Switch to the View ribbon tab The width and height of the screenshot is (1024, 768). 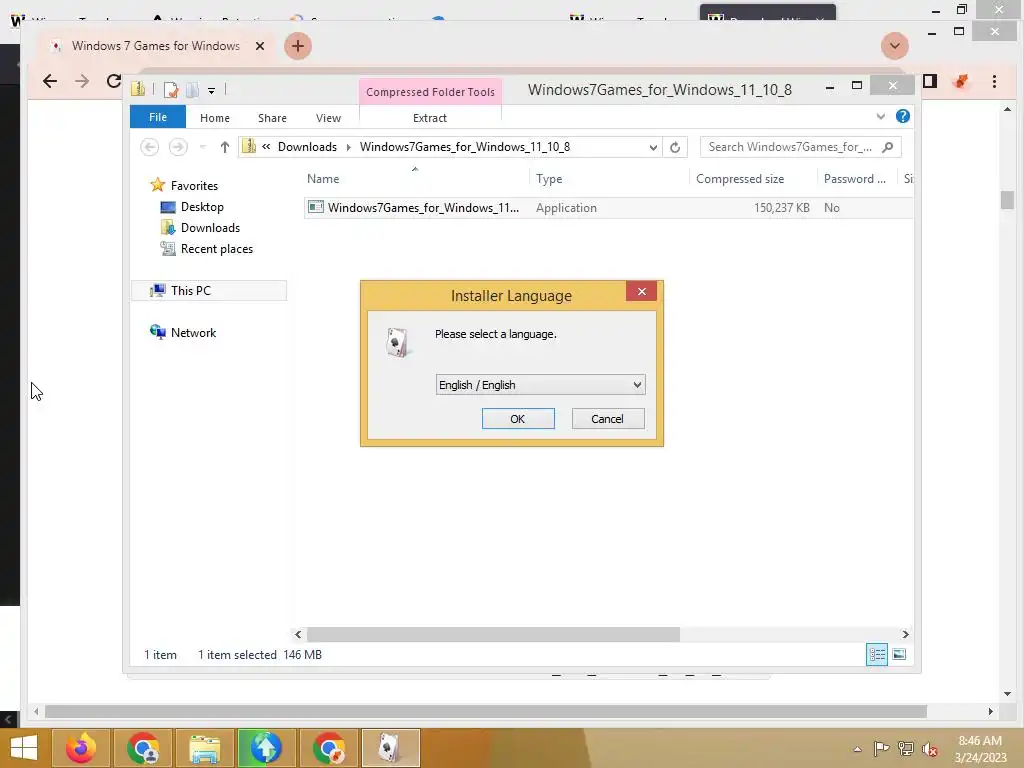328,118
